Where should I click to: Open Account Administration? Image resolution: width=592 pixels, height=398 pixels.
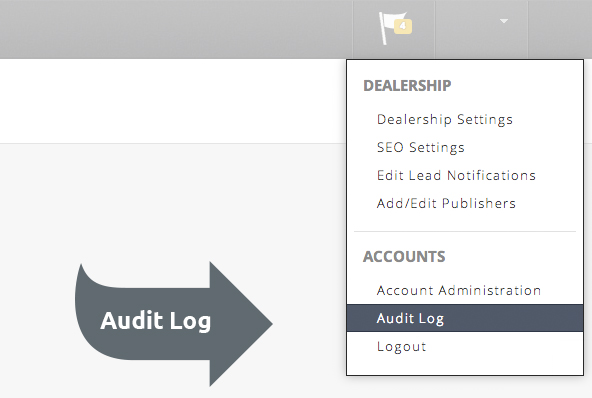(x=459, y=290)
